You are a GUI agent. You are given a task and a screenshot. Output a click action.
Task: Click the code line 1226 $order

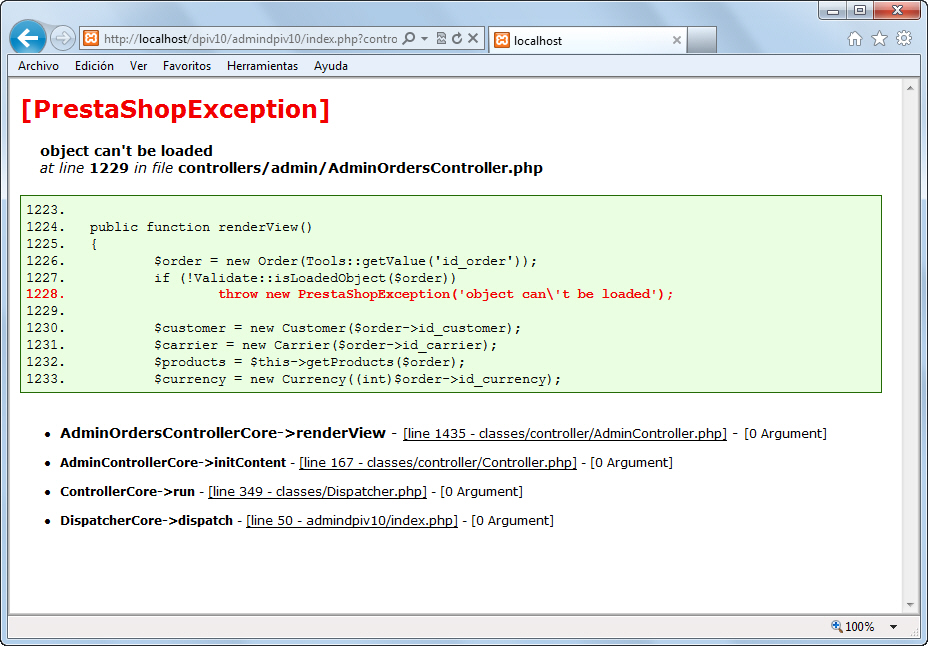point(346,261)
